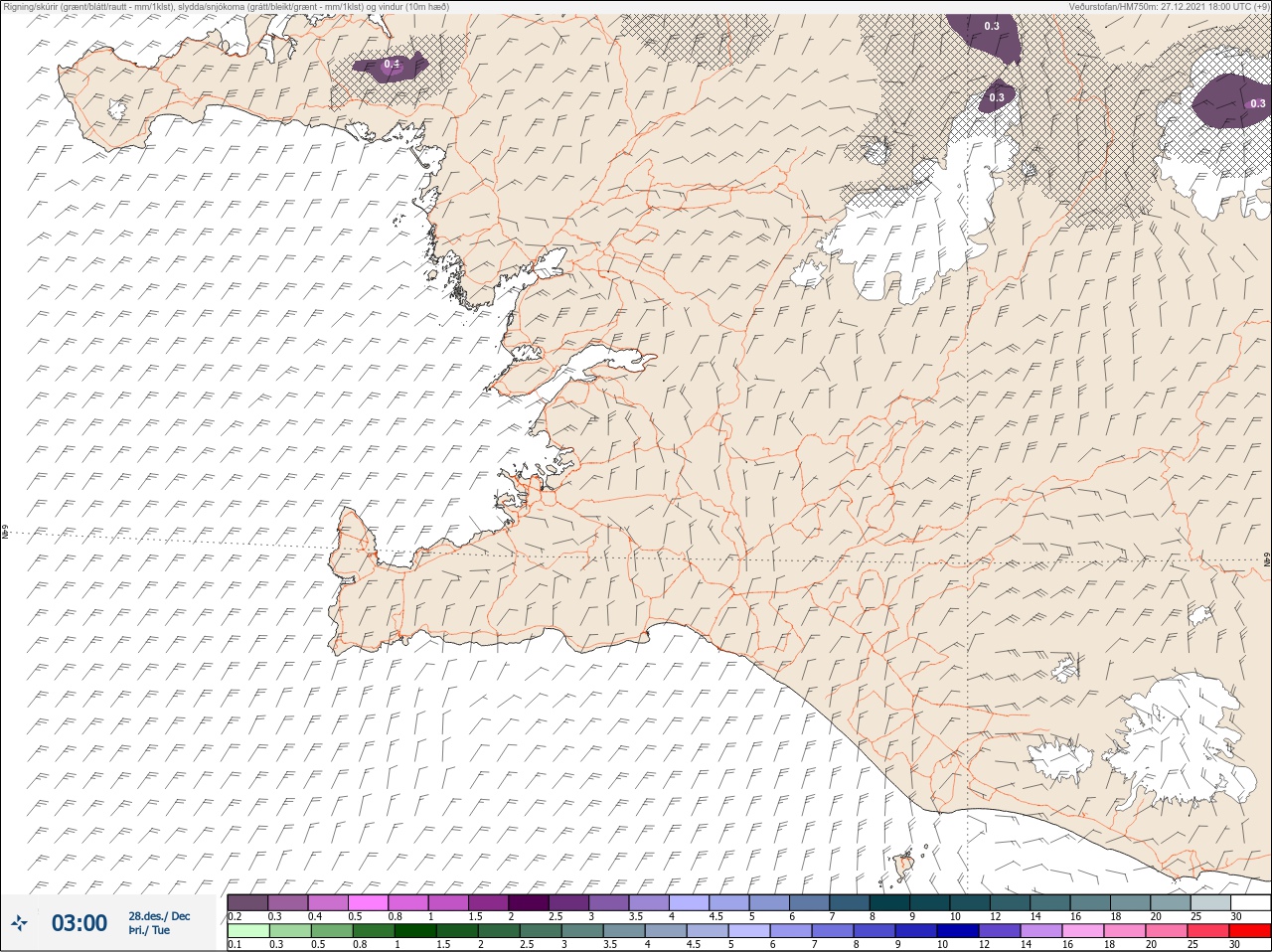Click the darkest purple legend swatch labeled 2
The image size is (1272, 952).
click(529, 902)
